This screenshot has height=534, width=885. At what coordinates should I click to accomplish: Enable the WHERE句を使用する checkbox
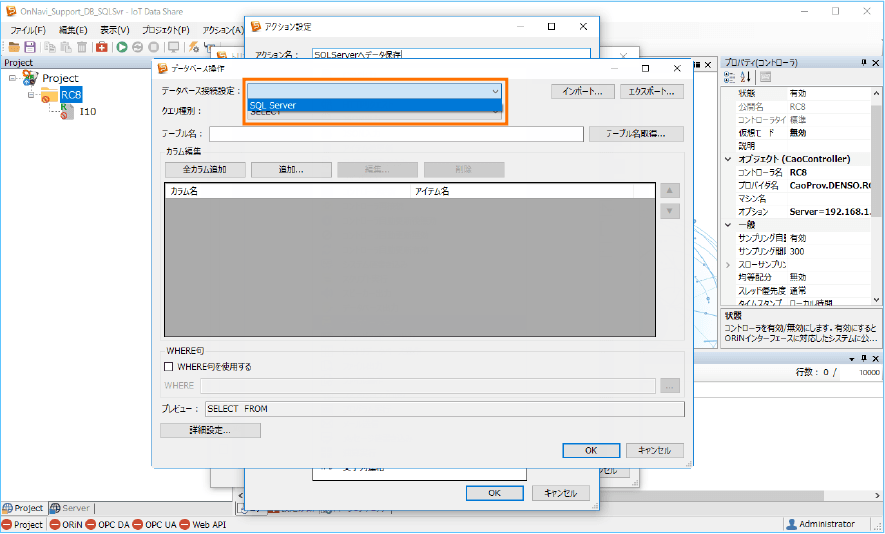point(169,367)
